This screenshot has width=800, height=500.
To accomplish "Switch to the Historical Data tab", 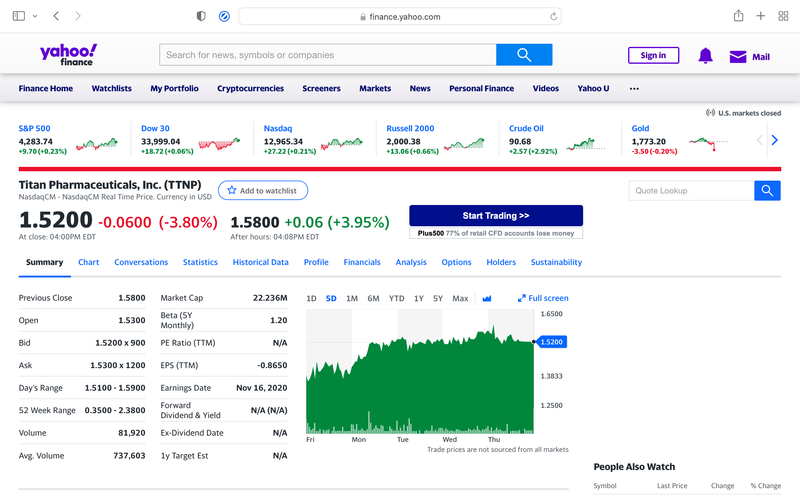I will pos(261,262).
